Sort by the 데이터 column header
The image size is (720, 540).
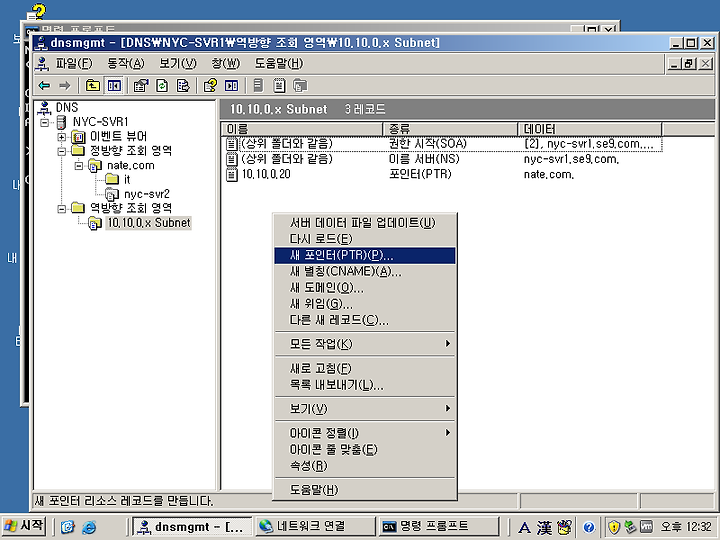click(x=590, y=129)
